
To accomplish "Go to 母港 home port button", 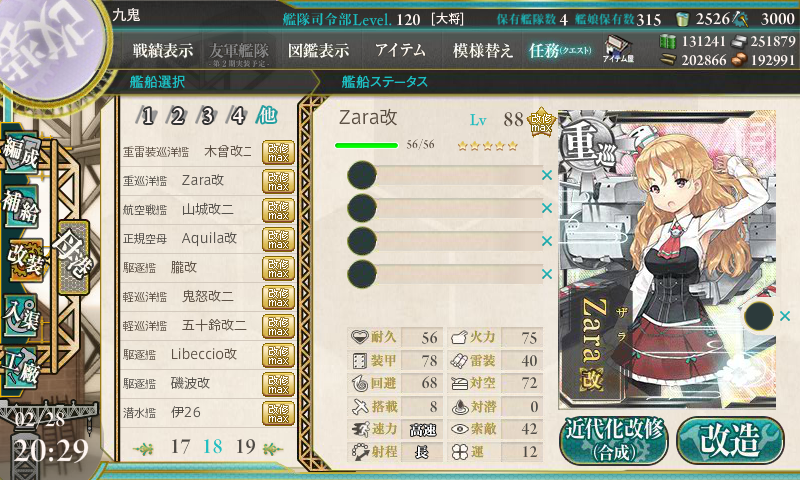I will [73, 257].
